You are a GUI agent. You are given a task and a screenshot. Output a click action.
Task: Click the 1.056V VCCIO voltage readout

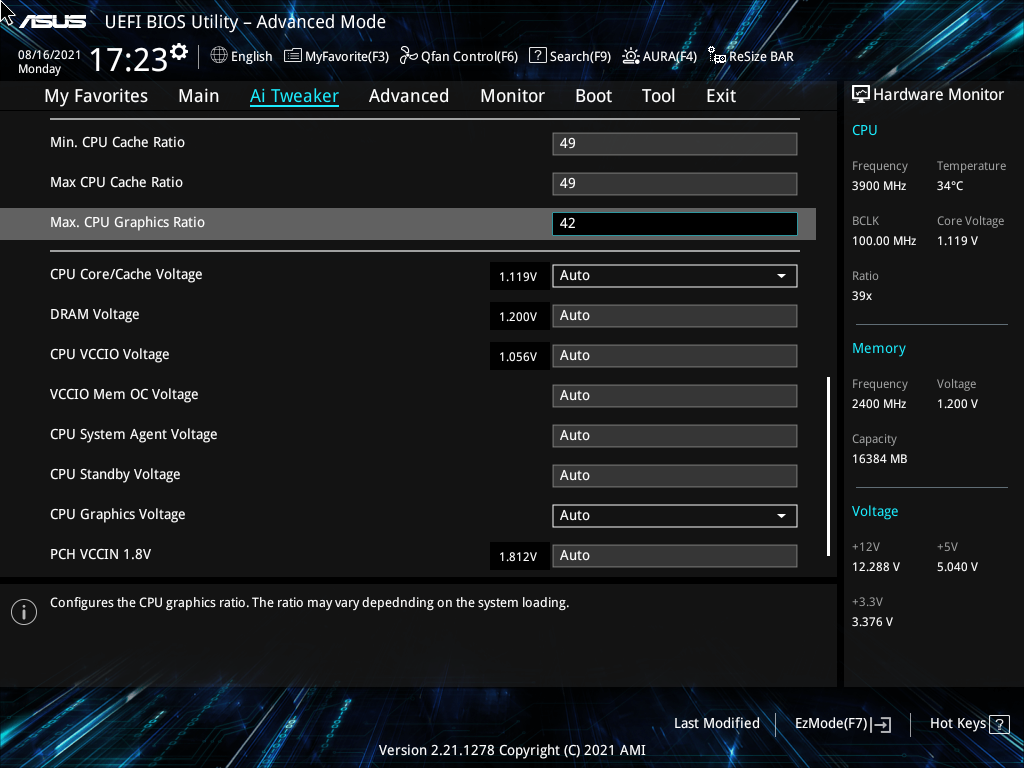point(518,357)
